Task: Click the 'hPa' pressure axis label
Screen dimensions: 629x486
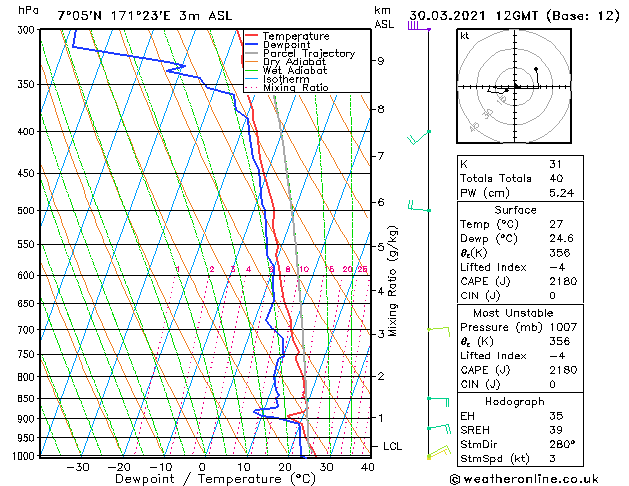Action: 28,10
